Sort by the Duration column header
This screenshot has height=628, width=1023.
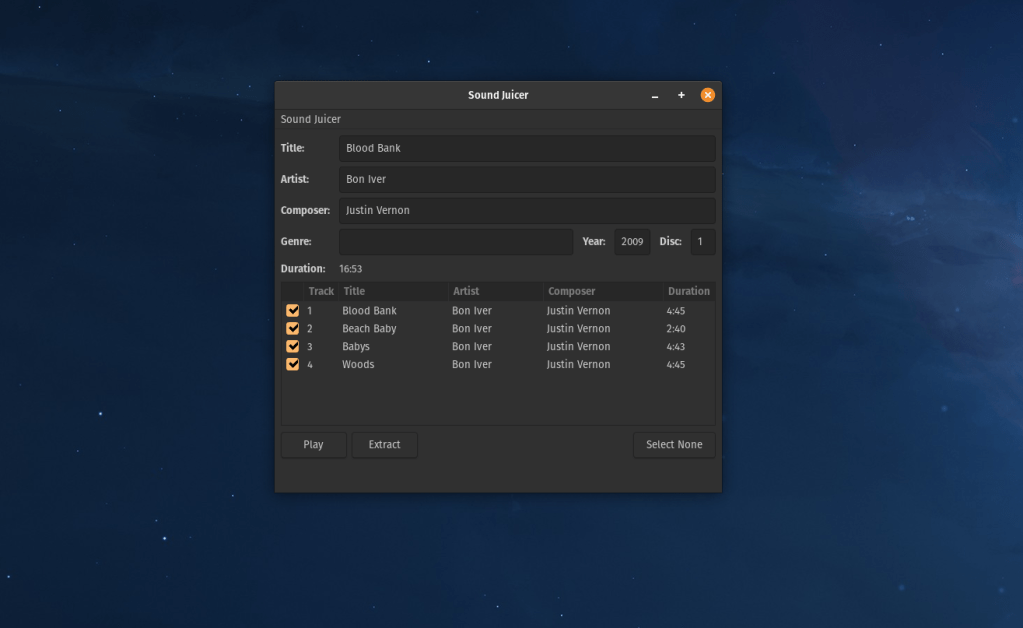[688, 291]
